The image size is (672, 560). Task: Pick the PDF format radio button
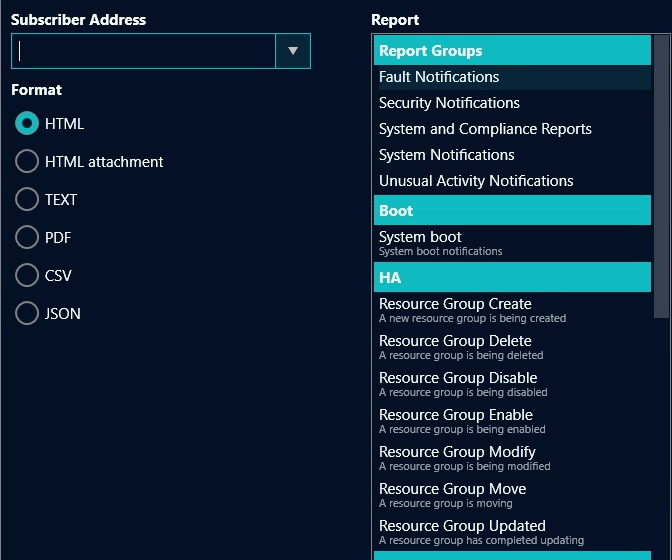pos(27,238)
